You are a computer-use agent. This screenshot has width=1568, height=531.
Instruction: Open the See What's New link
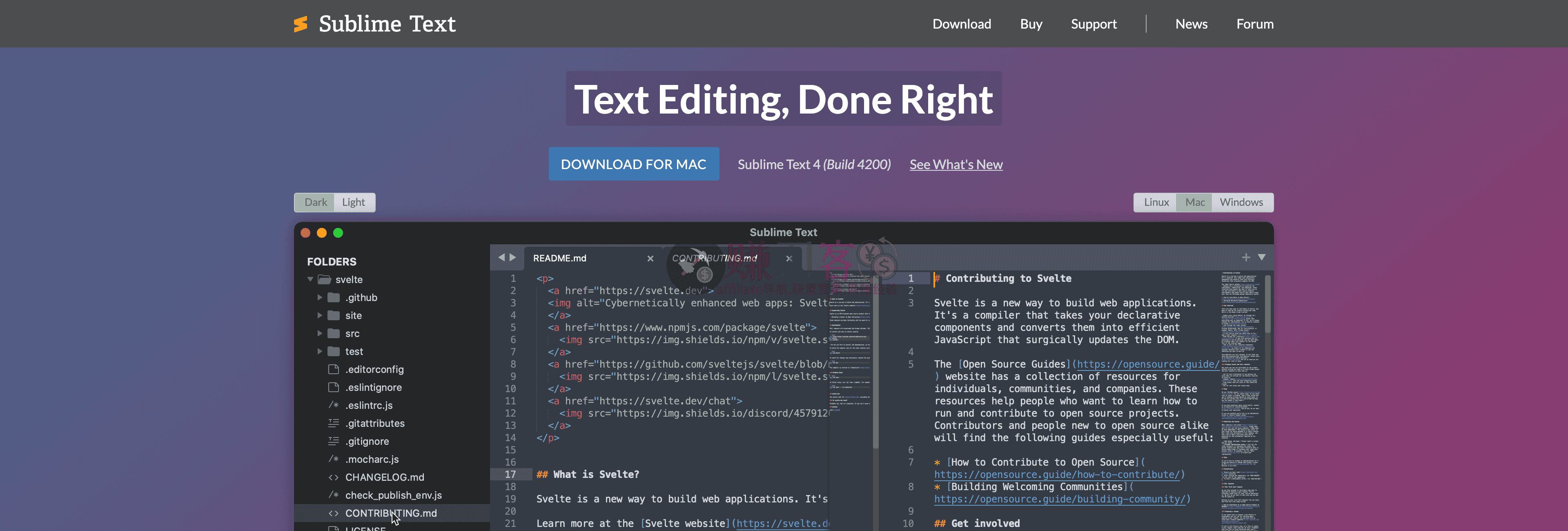pyautogui.click(x=955, y=164)
